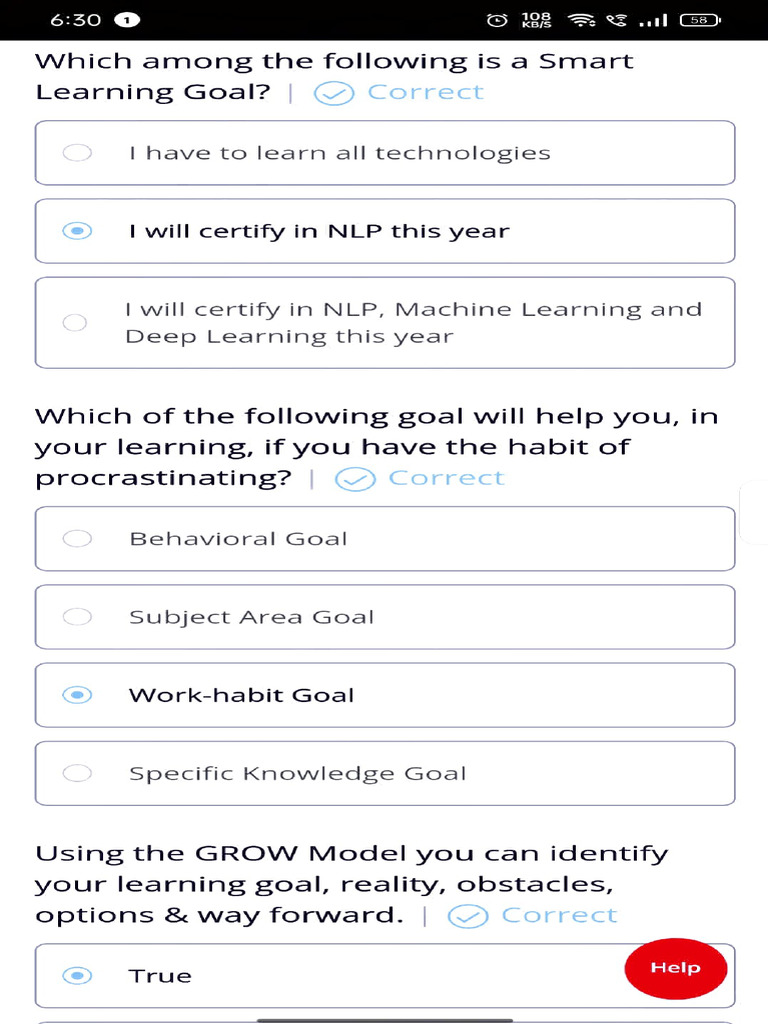Tap the Wi-Fi icon in status bar
Screen dimensions: 768x1024
point(581,20)
